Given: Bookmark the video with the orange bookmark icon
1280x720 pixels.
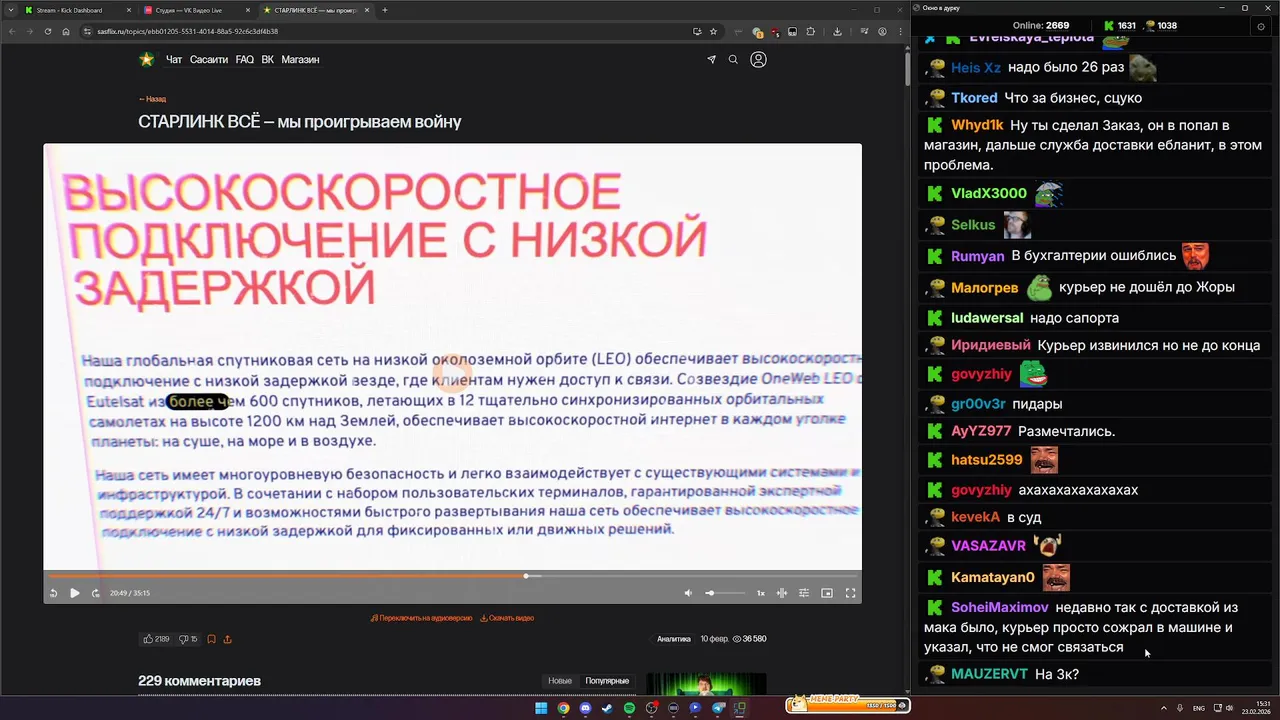Looking at the screenshot, I should (211, 639).
